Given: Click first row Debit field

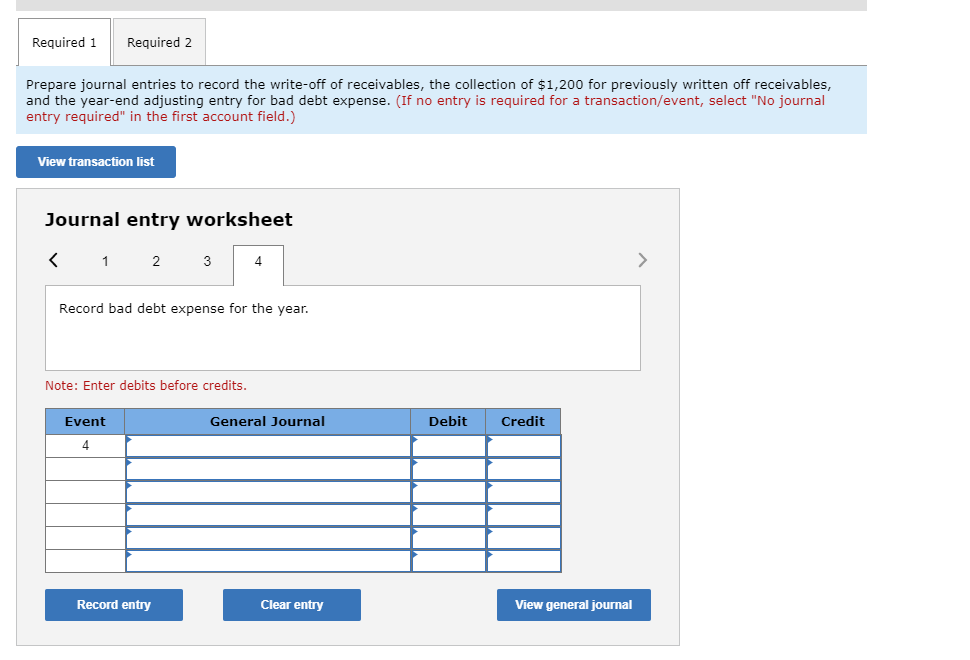Looking at the screenshot, I should point(449,446).
